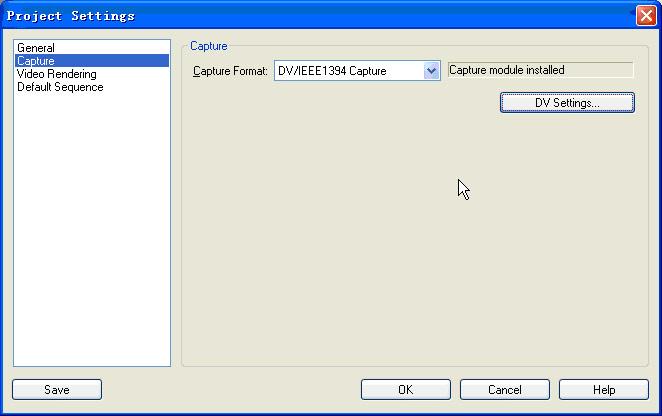Expand the Capture Format dropdown arrow

(431, 71)
